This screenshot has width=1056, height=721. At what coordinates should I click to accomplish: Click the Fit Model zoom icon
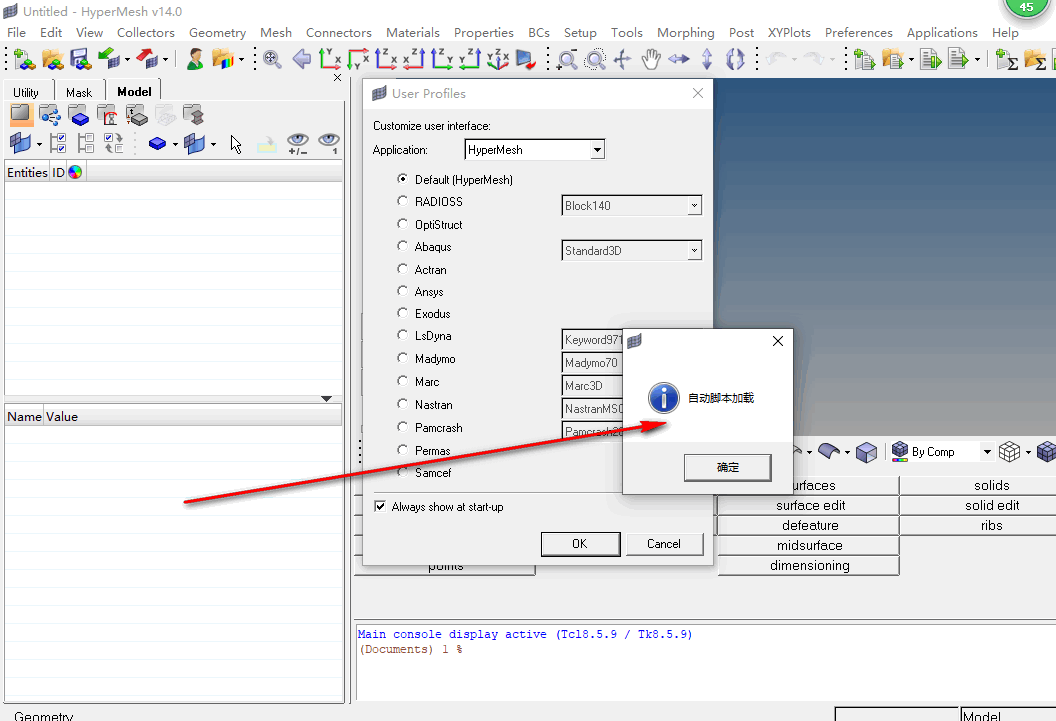[271, 60]
